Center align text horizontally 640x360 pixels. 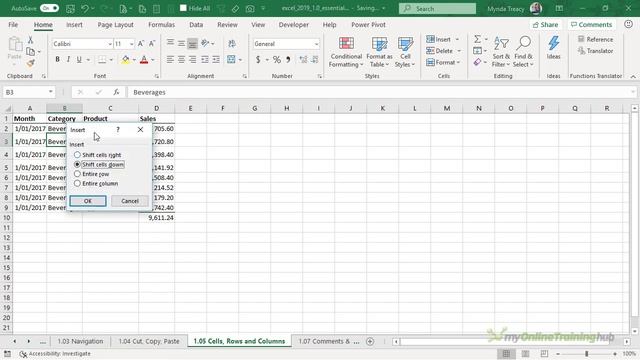[181, 60]
